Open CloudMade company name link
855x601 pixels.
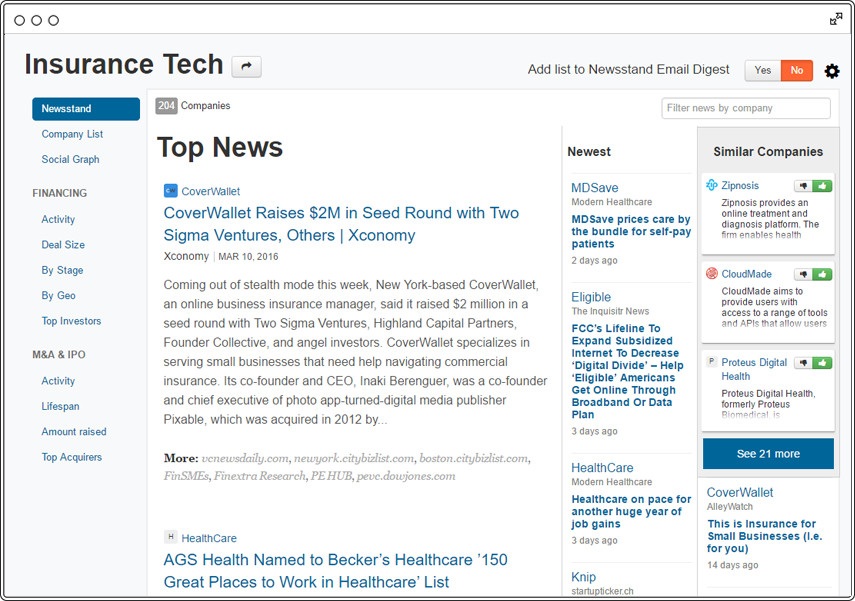tap(746, 274)
